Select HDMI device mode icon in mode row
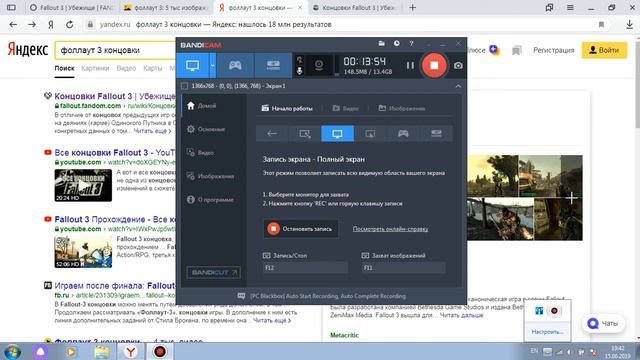This screenshot has width=640, height=360. (436, 133)
